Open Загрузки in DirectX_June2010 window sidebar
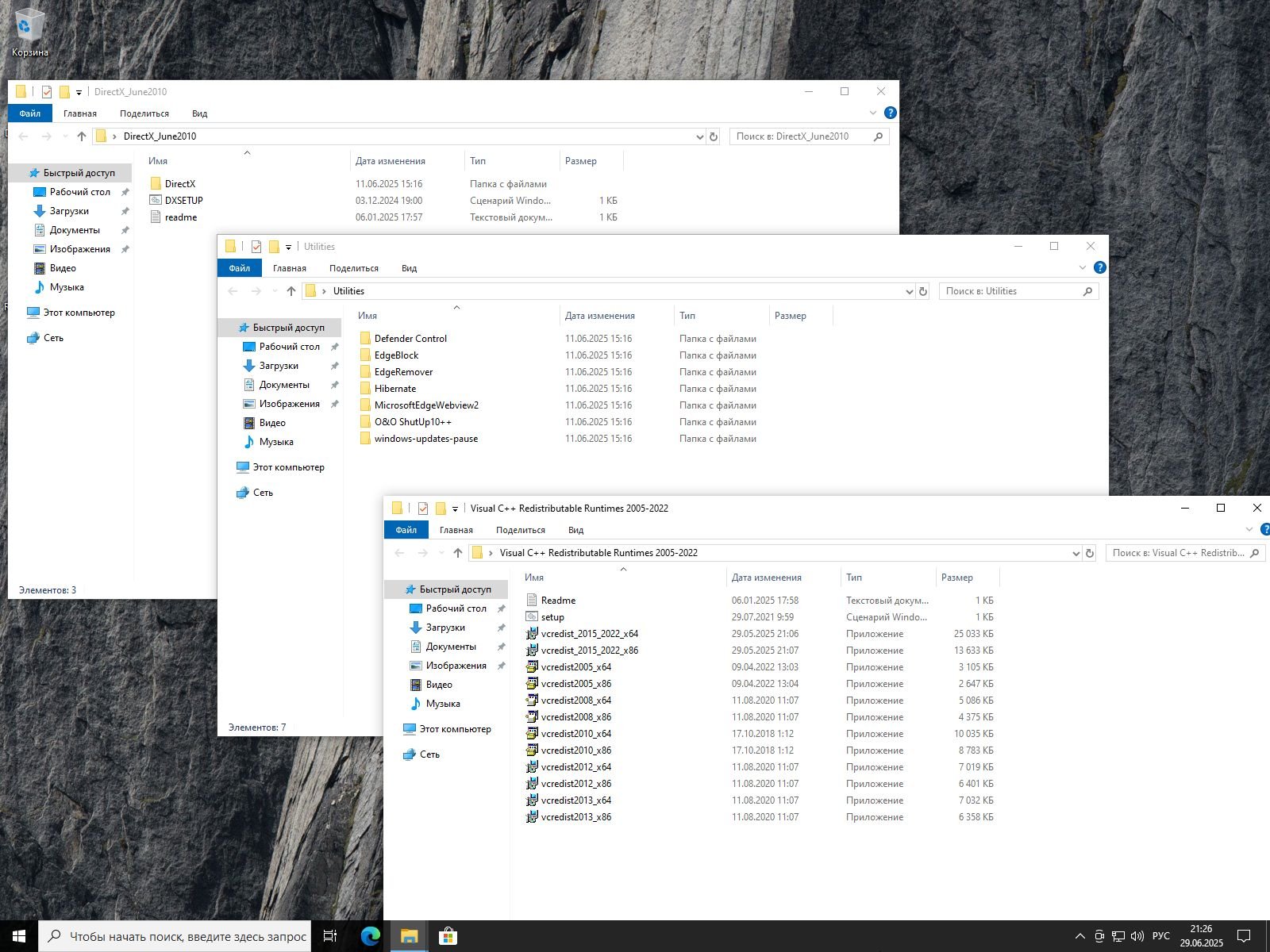The width and height of the screenshot is (1270, 952). [69, 211]
